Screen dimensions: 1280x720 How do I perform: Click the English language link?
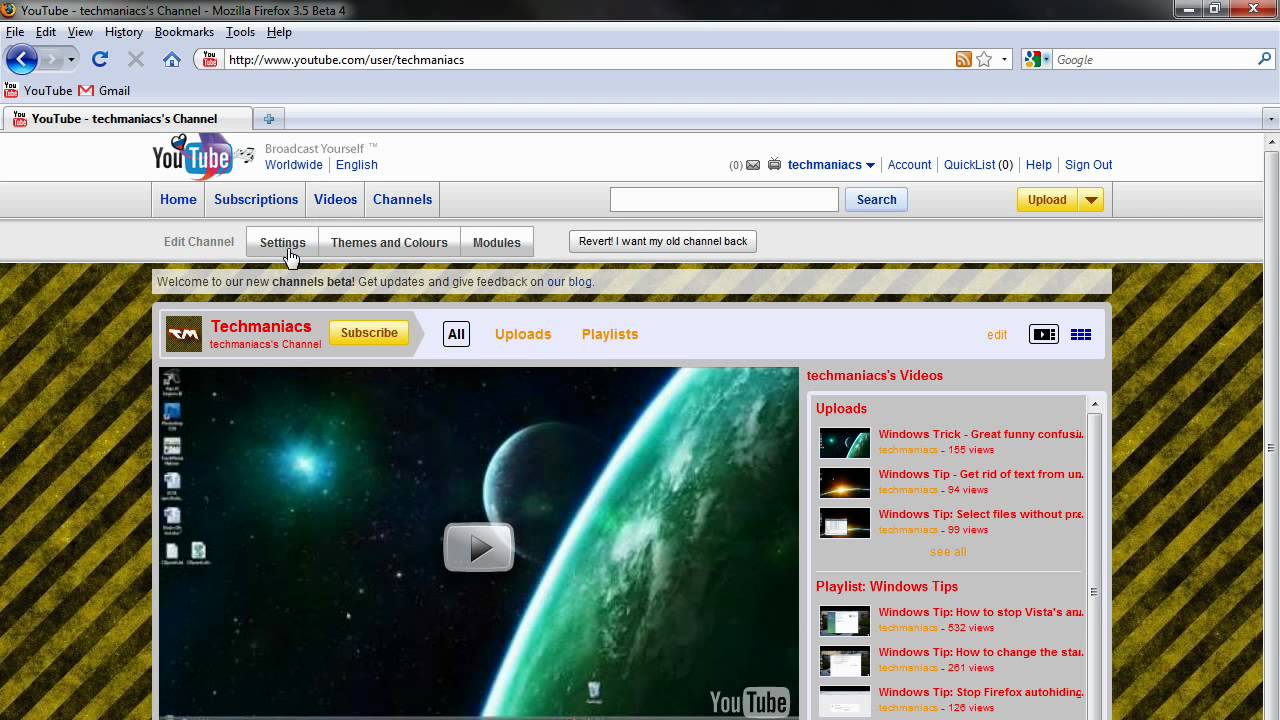pos(357,165)
